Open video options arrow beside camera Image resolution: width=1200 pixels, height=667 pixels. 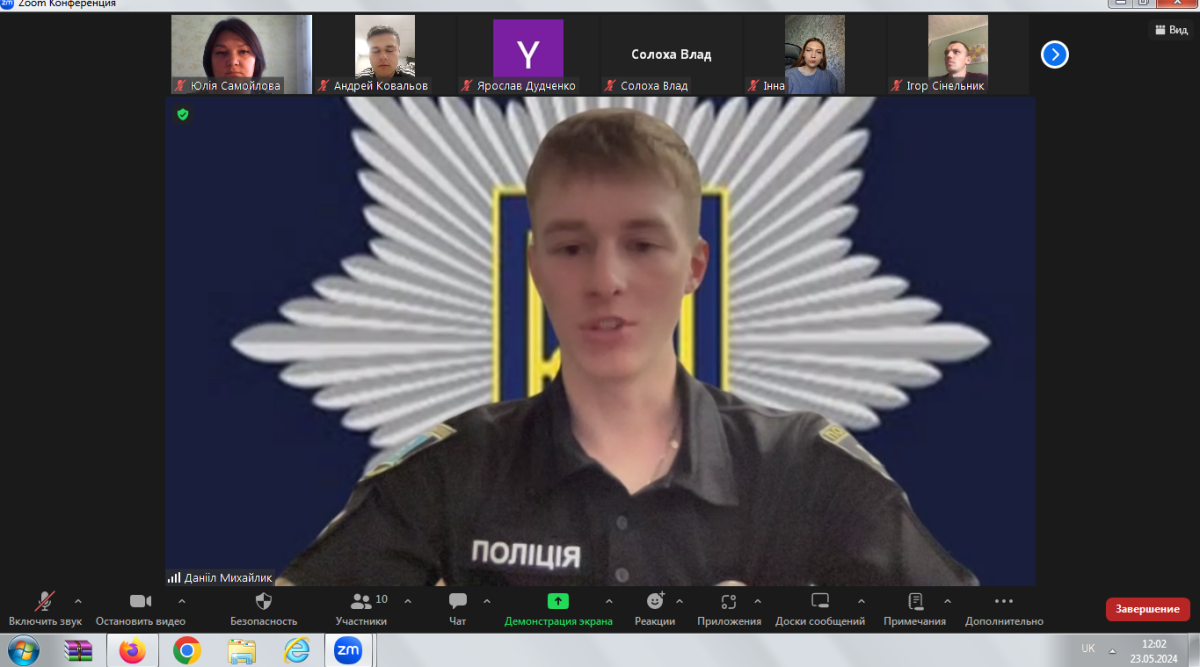coord(181,601)
